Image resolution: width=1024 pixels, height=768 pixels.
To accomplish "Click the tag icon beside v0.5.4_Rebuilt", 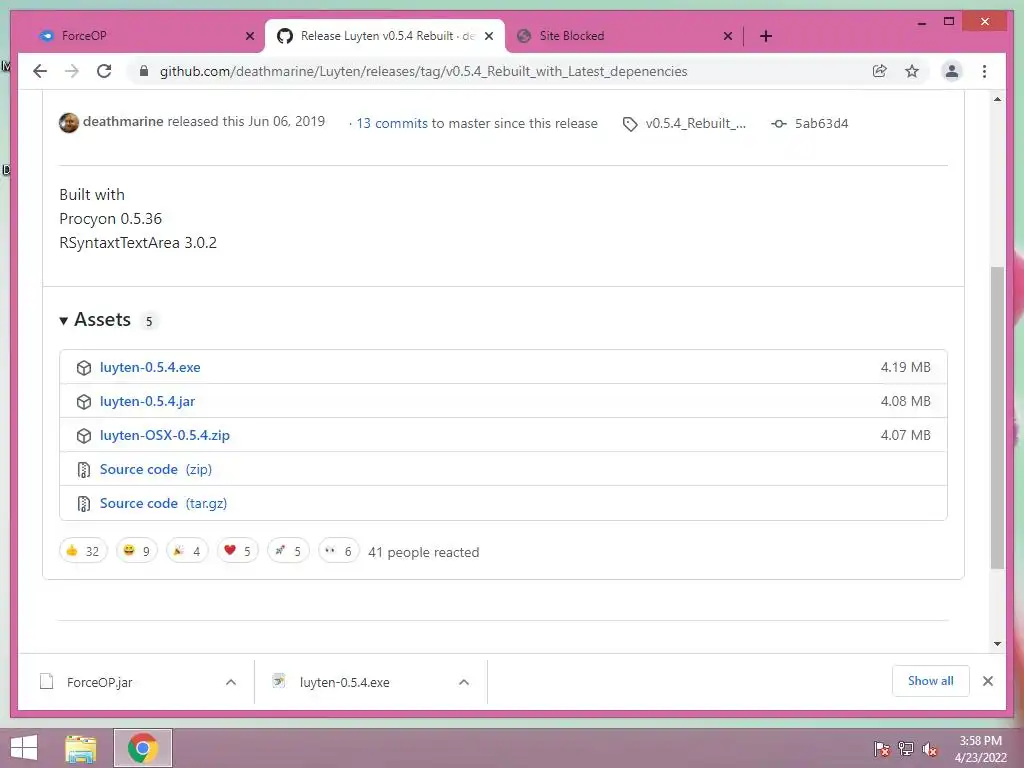I will (x=630, y=124).
